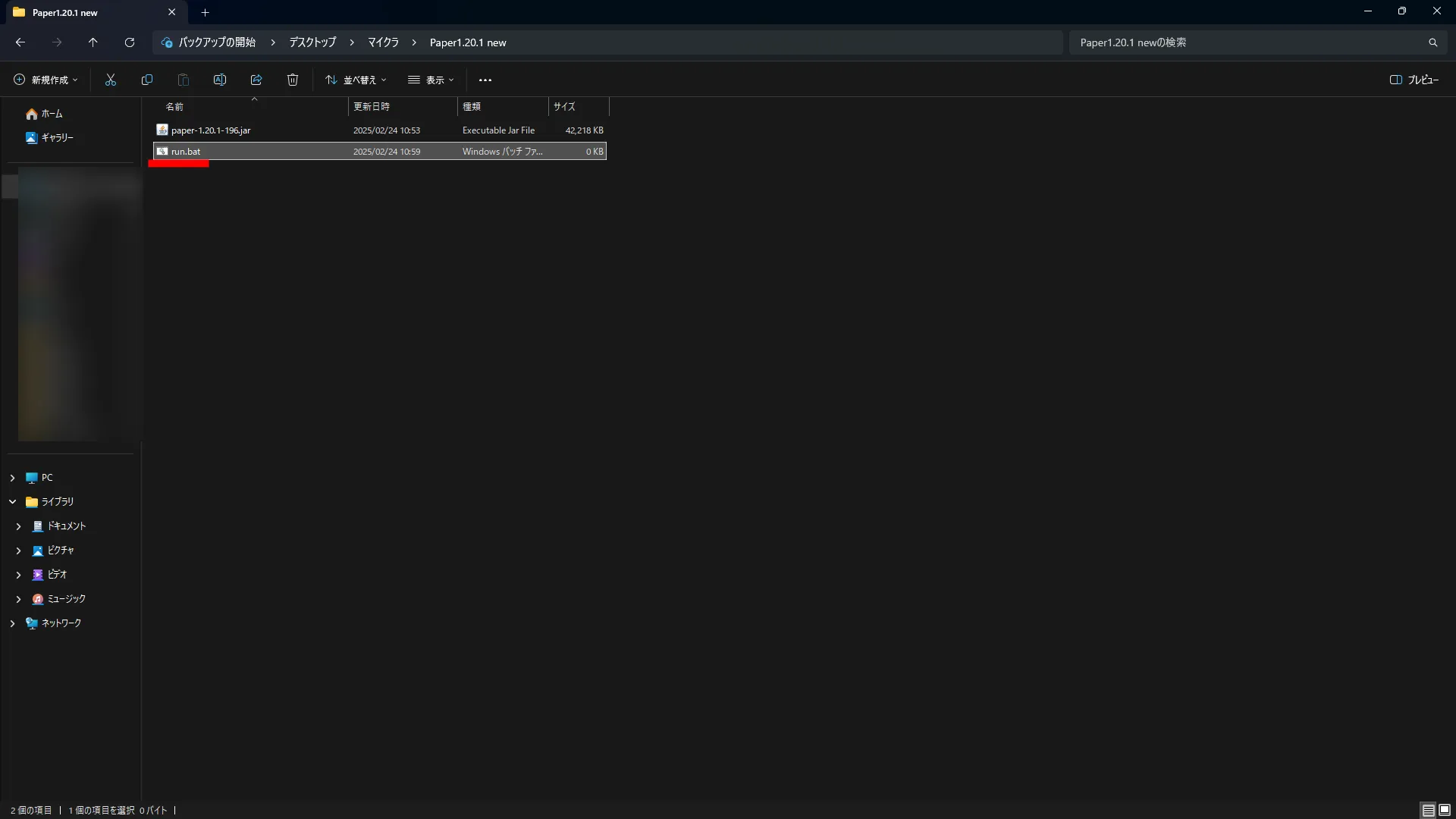Go back with the left arrow
Image resolution: width=1456 pixels, height=819 pixels.
click(20, 42)
